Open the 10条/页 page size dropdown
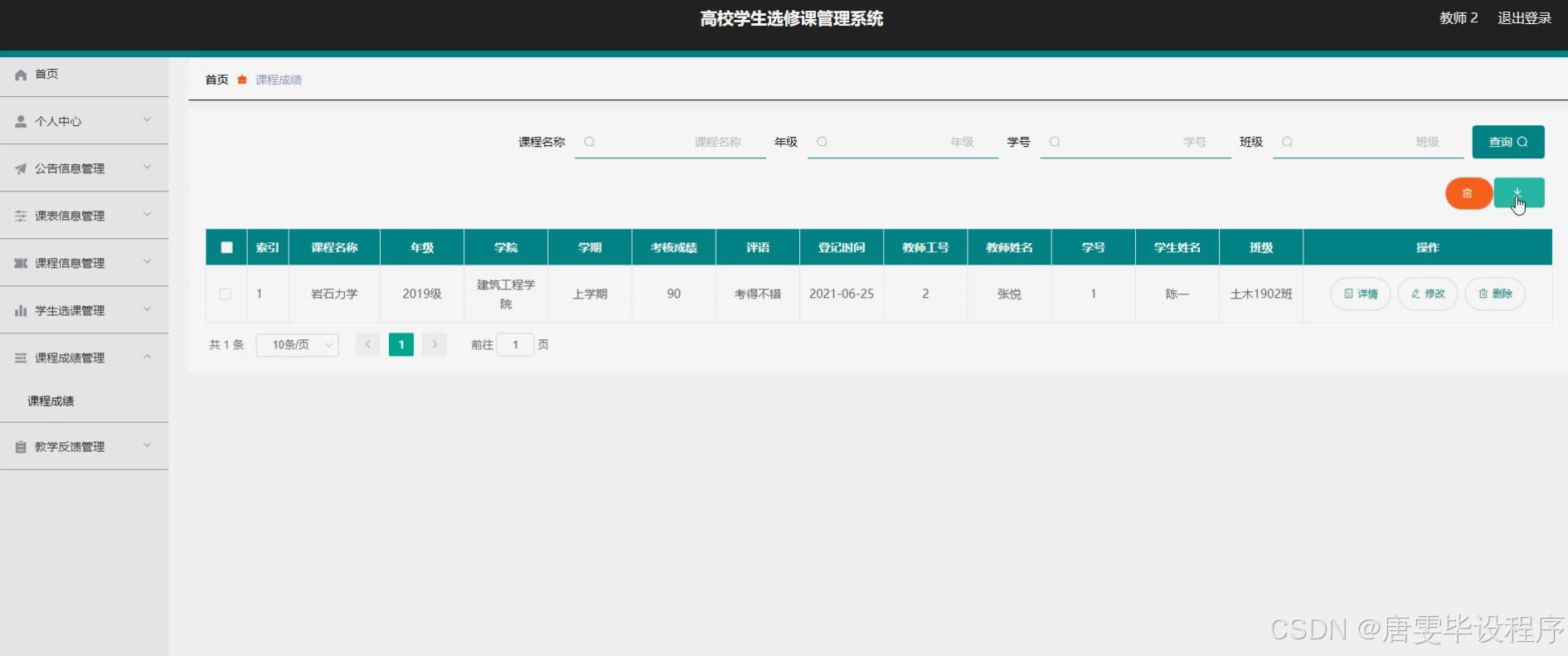1568x656 pixels. 298,344
